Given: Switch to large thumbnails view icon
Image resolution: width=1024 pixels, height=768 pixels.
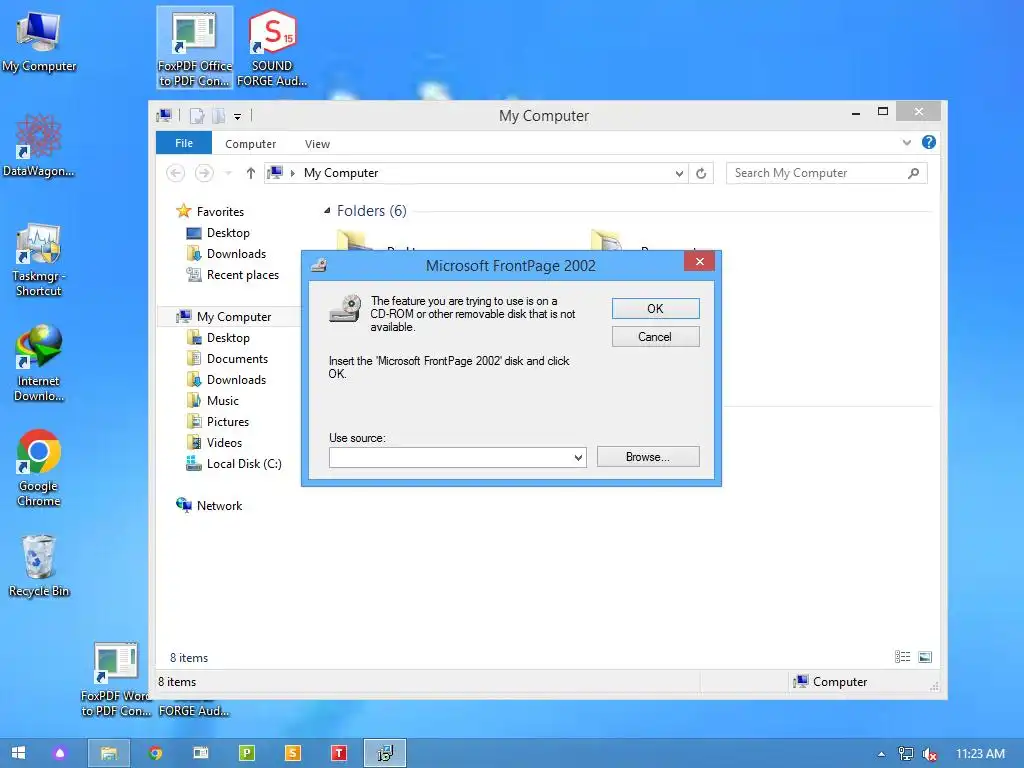Looking at the screenshot, I should click(x=925, y=657).
